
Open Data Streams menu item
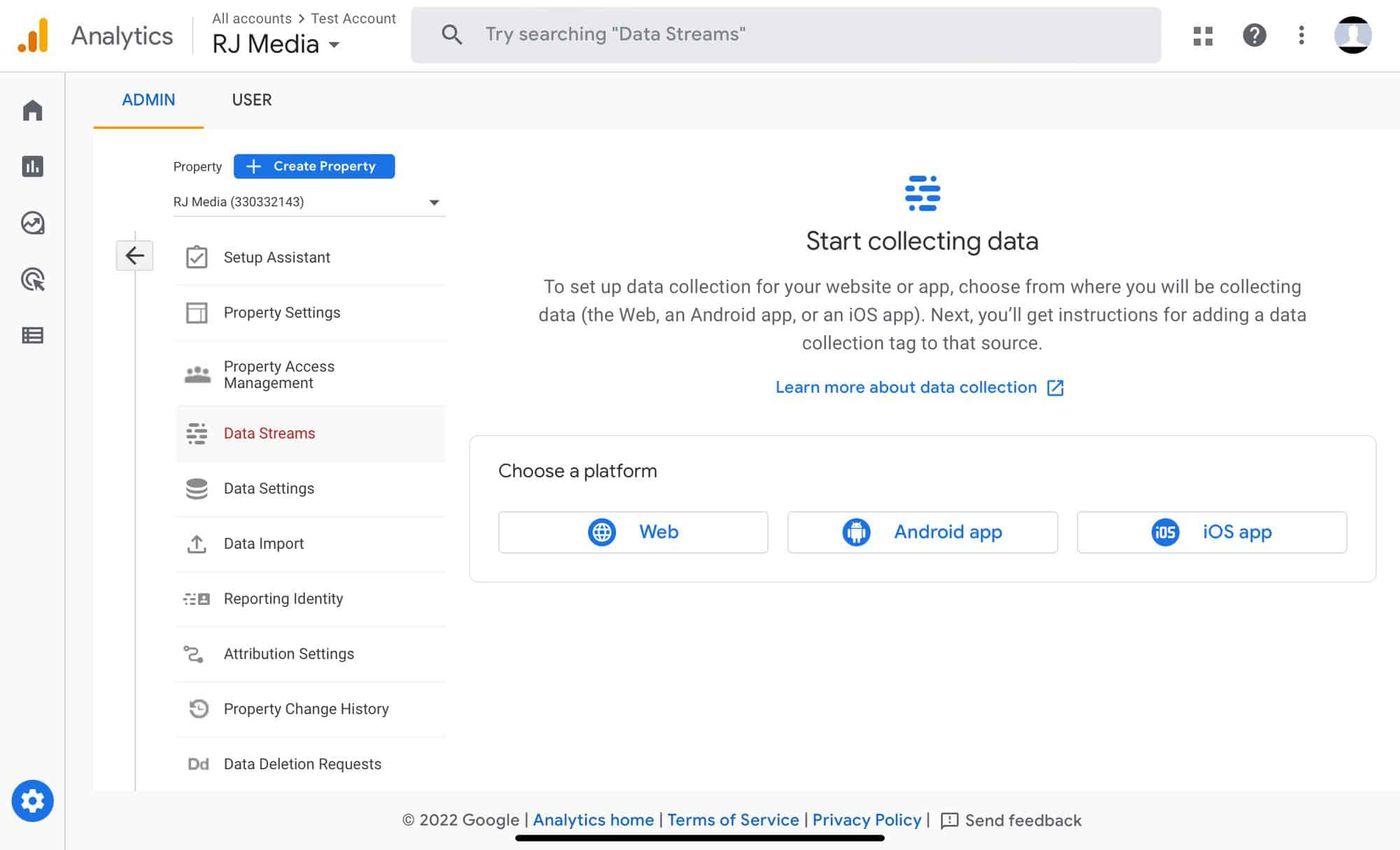(x=310, y=434)
